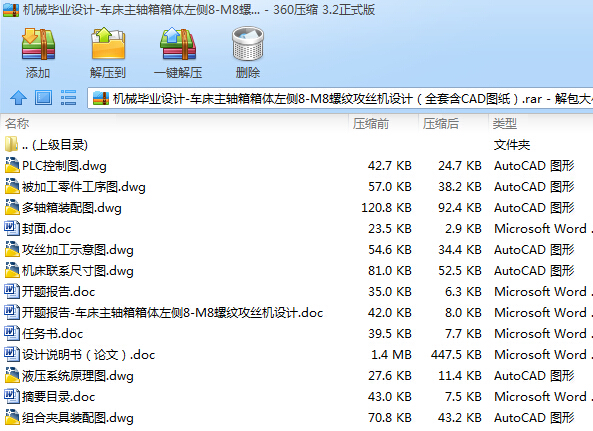The width and height of the screenshot is (593, 431).
Task: Click the 447.5 KB compressed size
Action: tap(456, 355)
